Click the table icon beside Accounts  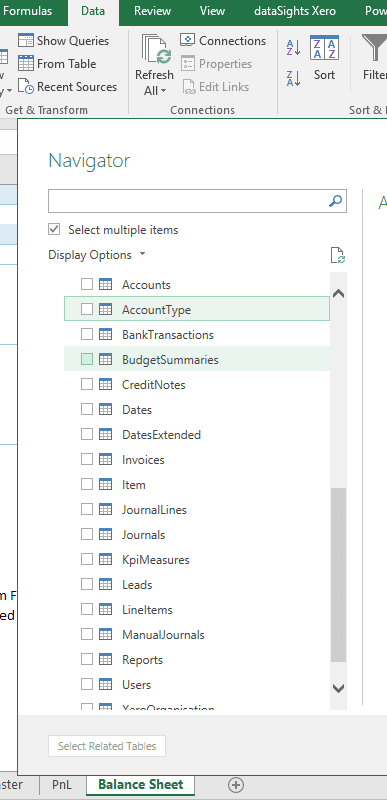(106, 285)
